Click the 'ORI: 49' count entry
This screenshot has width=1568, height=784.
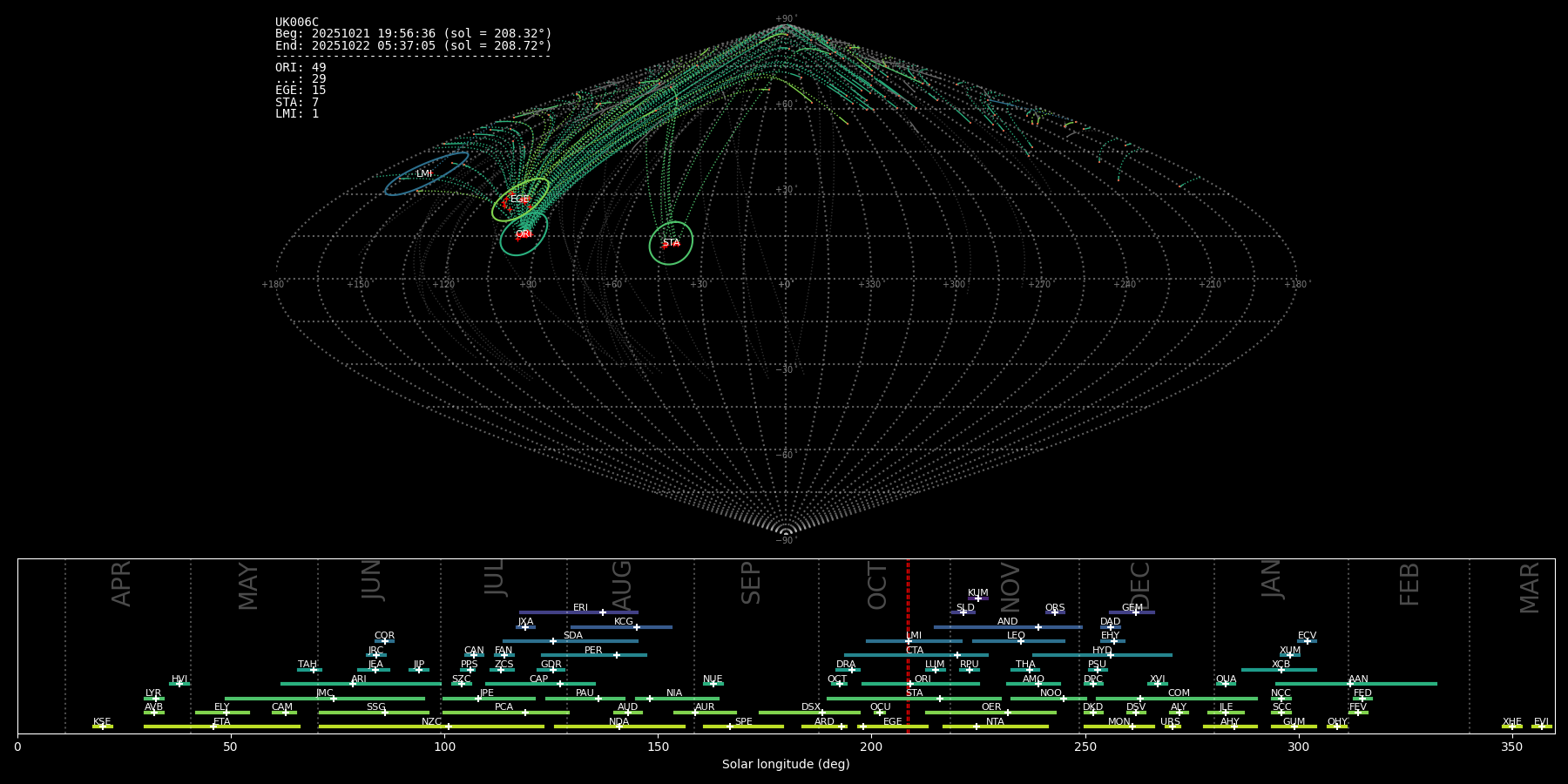(x=301, y=68)
